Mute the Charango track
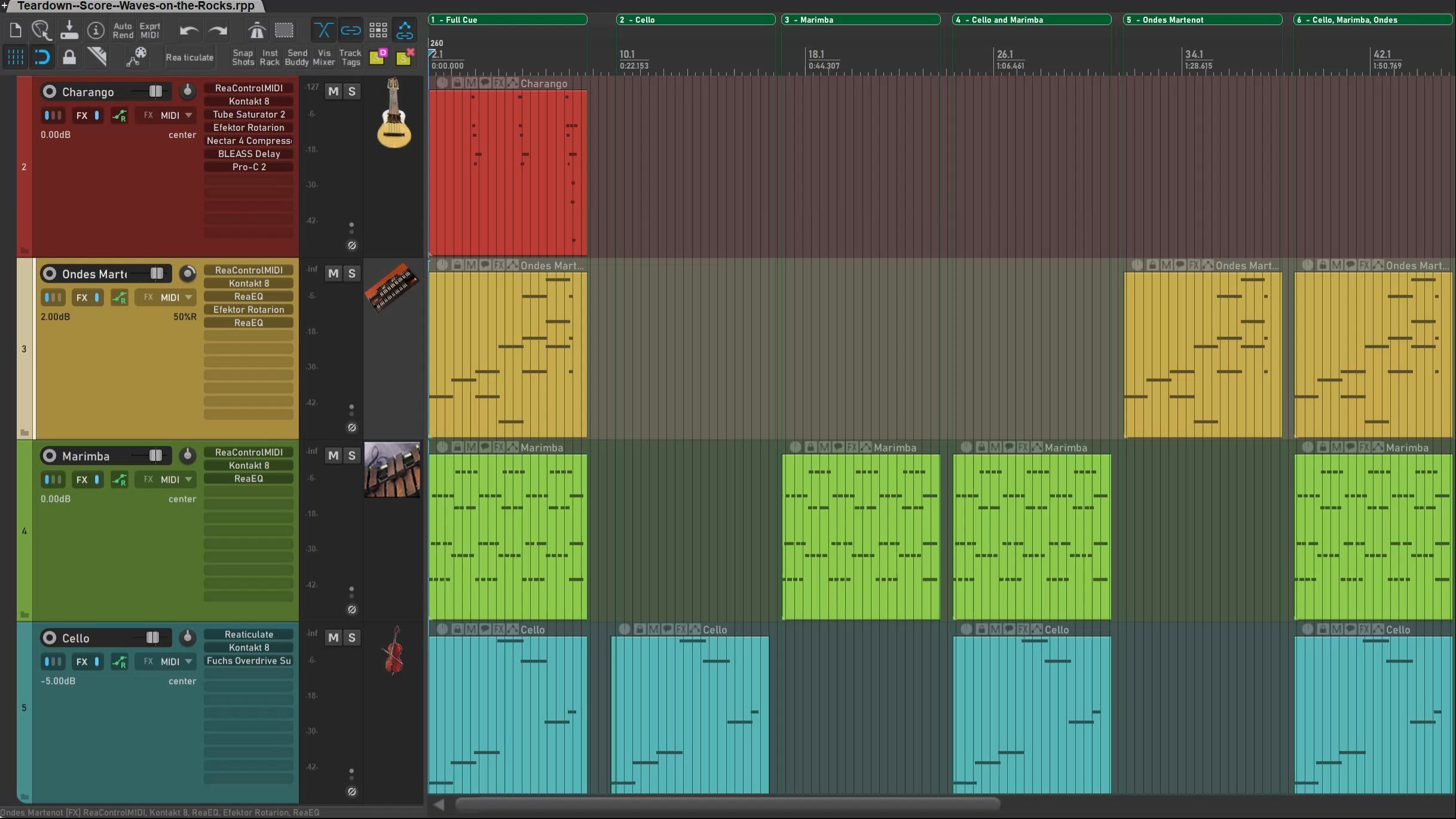This screenshot has height=819, width=1456. 334,91
